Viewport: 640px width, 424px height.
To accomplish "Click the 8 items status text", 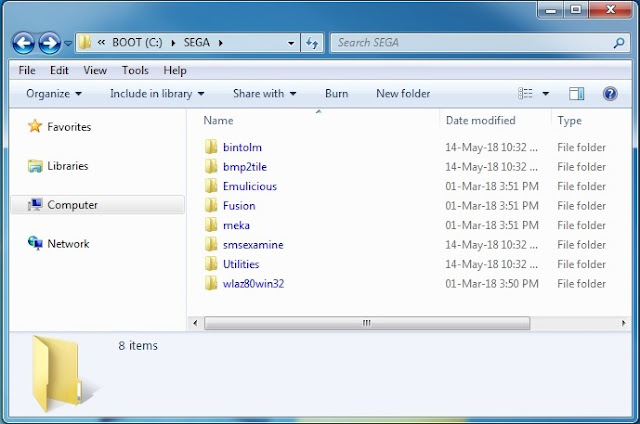I will [138, 346].
